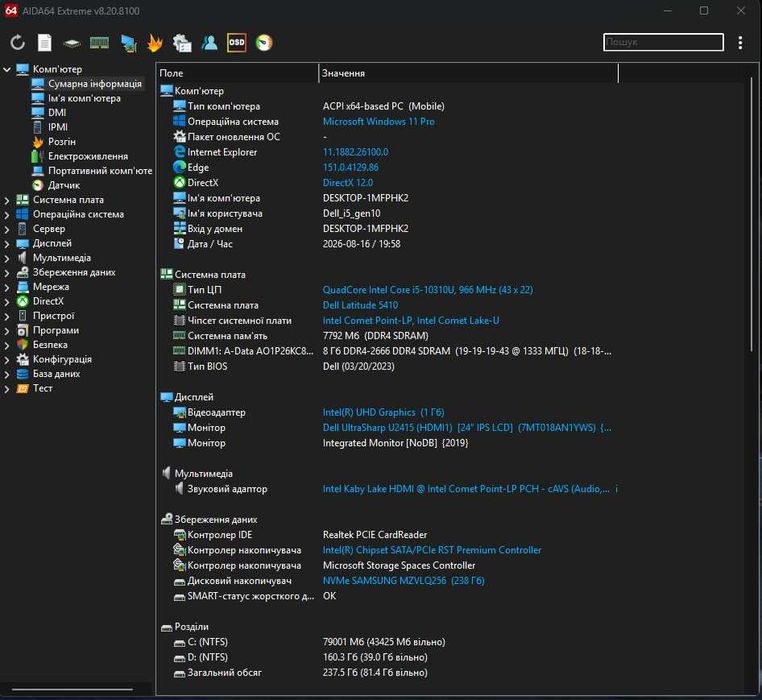Open NVMe SAMSUNG MZVLQ256 link
The image size is (762, 700).
[x=403, y=581]
